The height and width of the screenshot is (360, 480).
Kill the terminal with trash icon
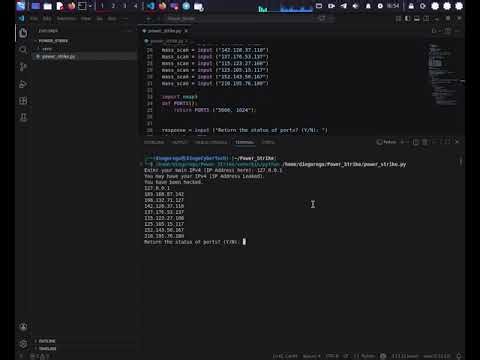[425, 142]
